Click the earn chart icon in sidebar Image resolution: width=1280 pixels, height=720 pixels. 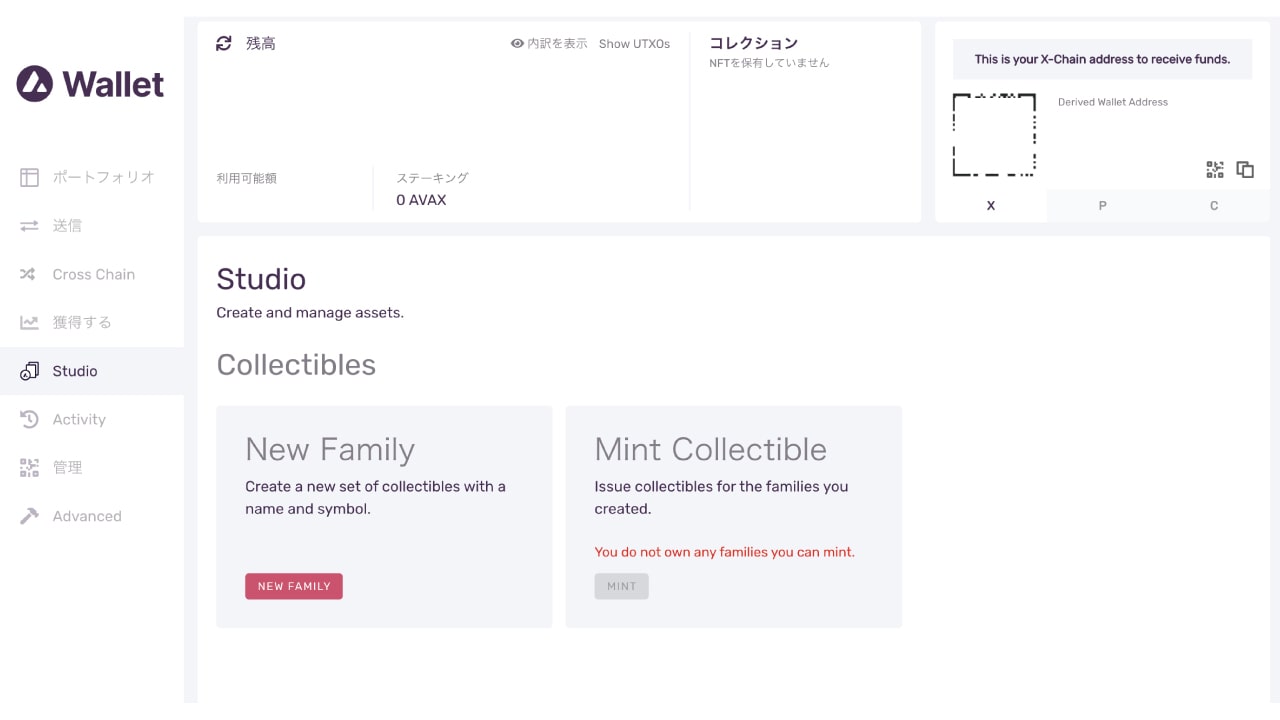click(29, 322)
